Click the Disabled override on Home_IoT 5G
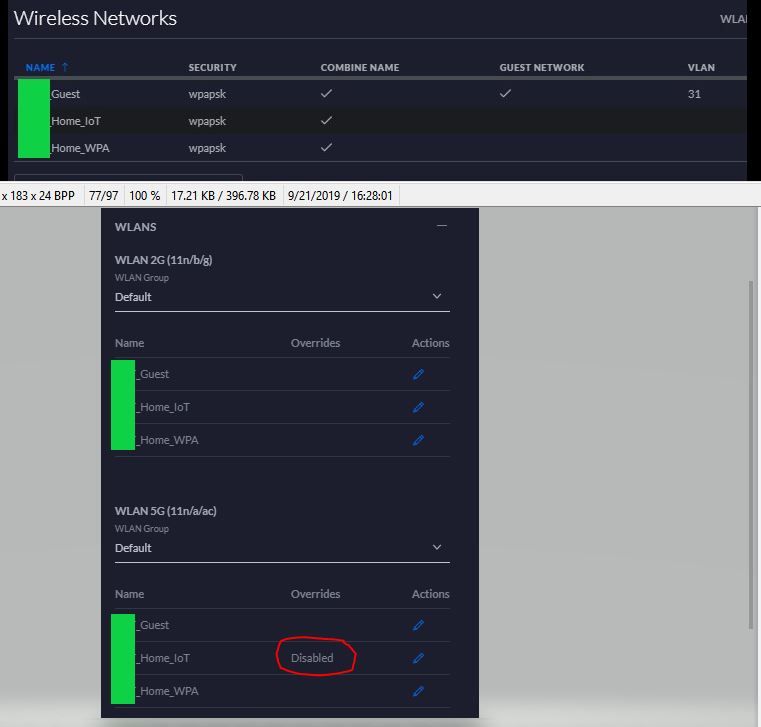 (x=312, y=658)
